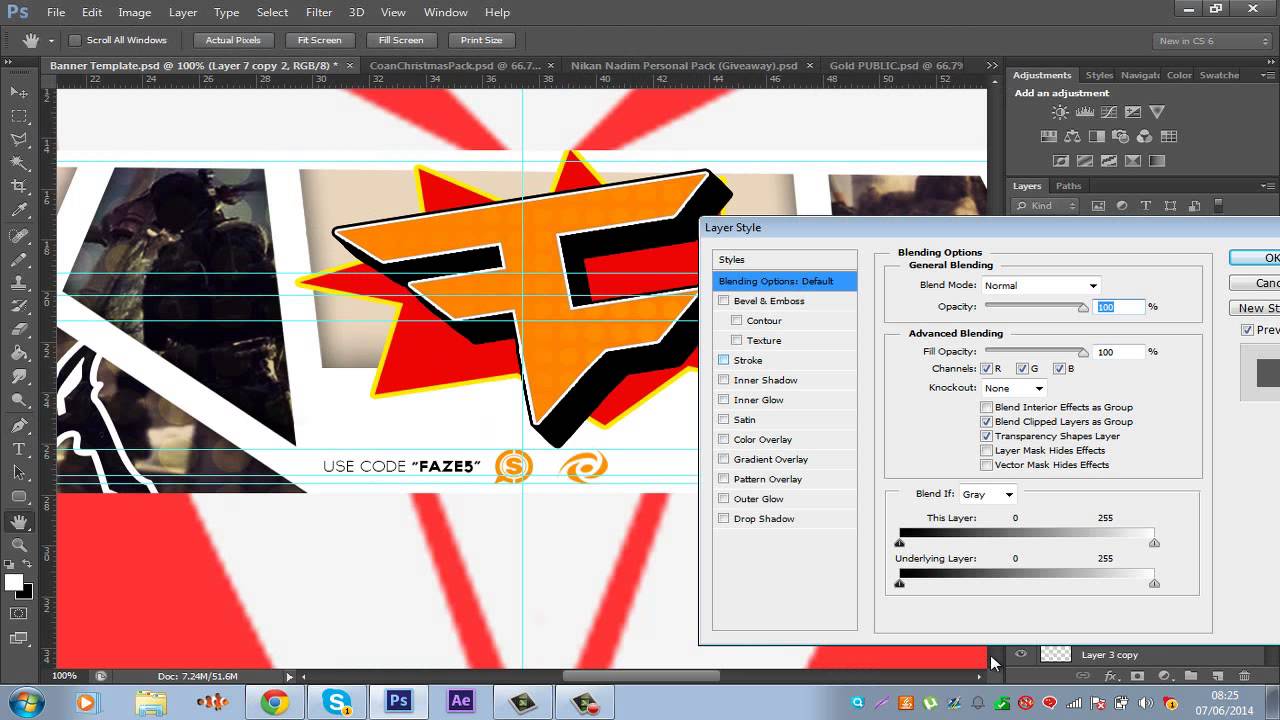Switch to the Swatches panel tab
Screen dimensions: 1280x720
(1219, 75)
